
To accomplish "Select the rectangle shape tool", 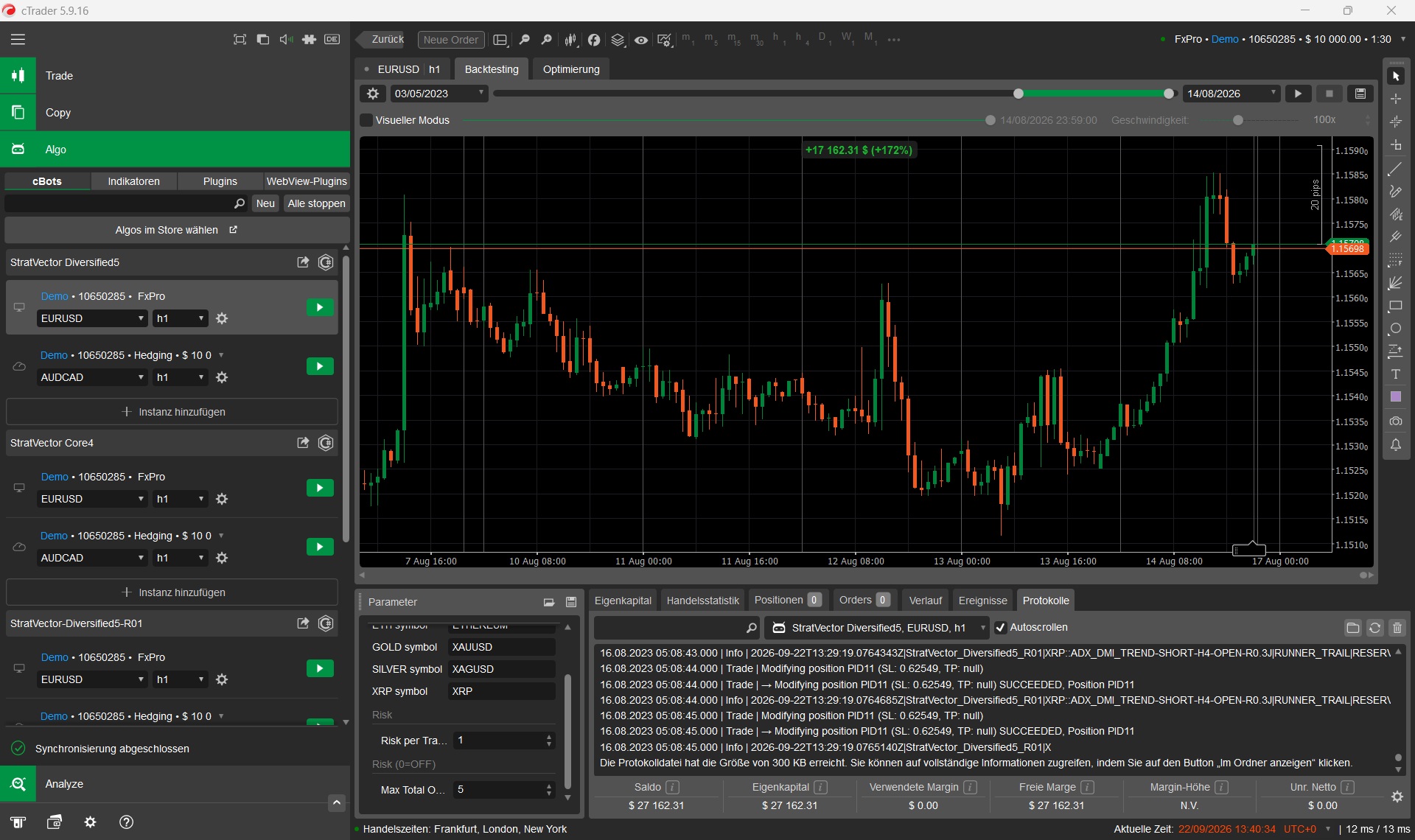I will coord(1395,306).
